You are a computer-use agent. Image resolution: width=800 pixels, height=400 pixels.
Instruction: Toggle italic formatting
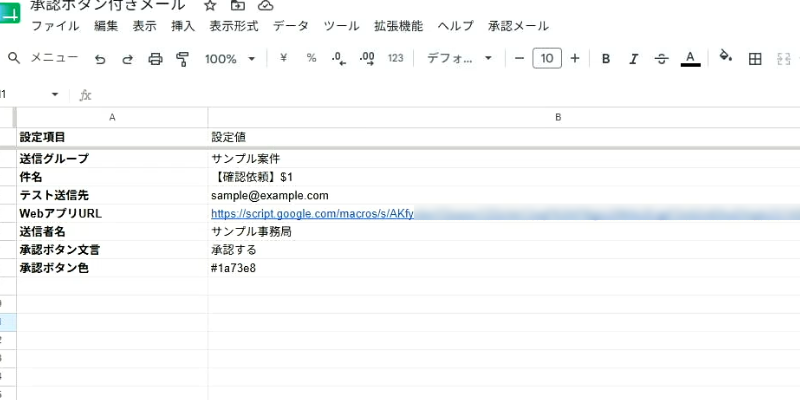tap(634, 59)
